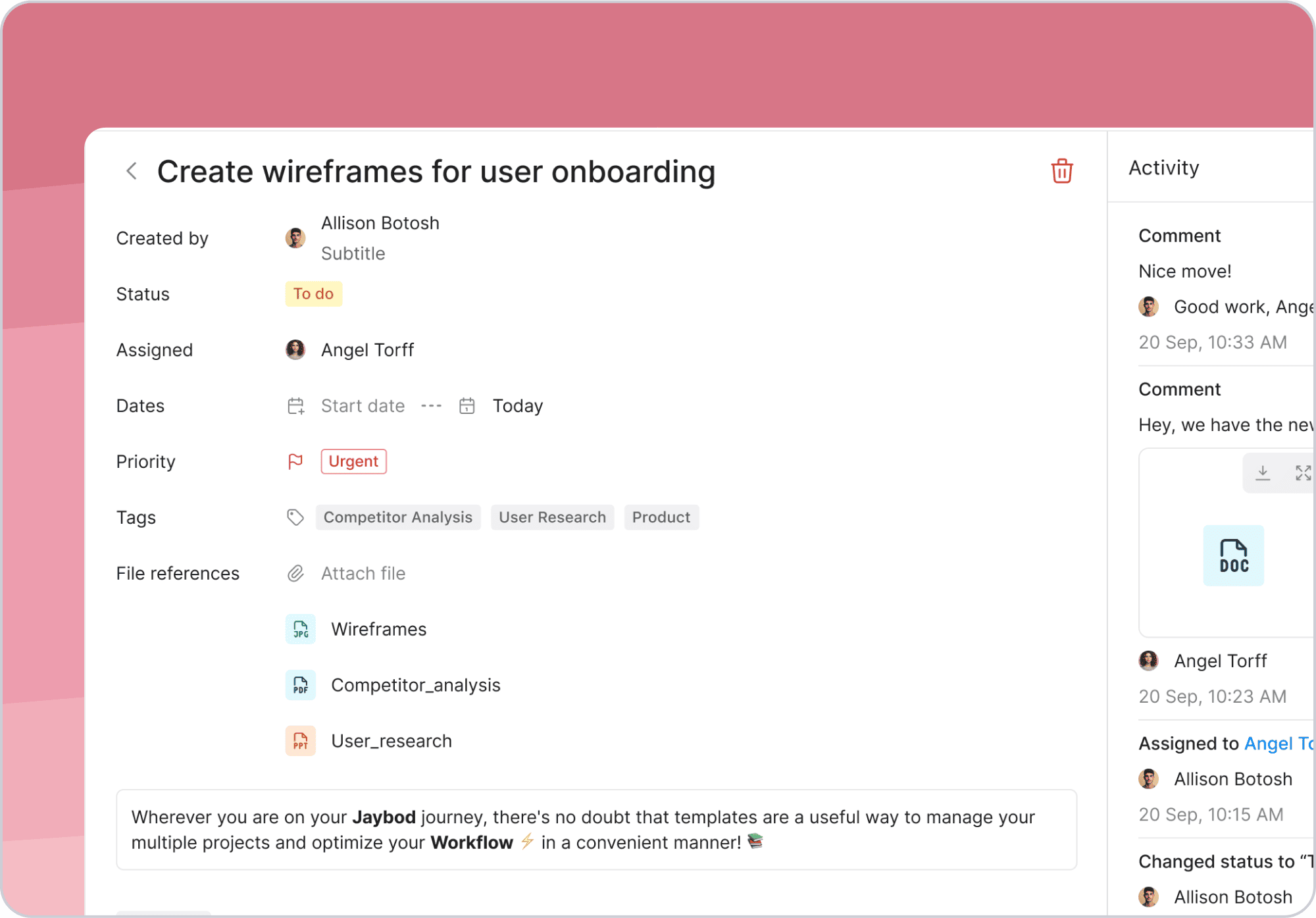Open the To do status dropdown

(x=313, y=293)
